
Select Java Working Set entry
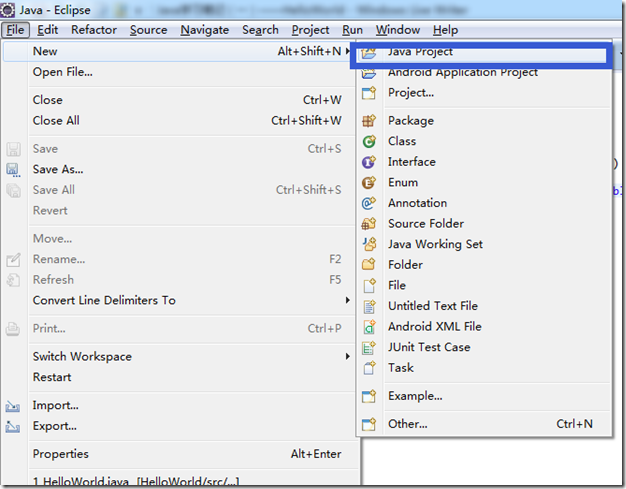click(484, 244)
